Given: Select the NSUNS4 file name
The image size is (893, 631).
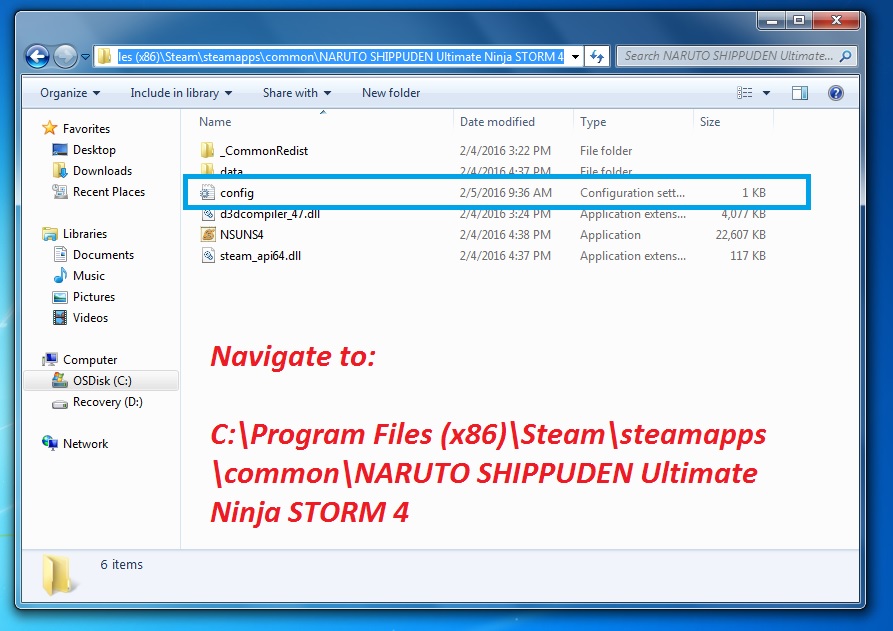Looking at the screenshot, I should point(241,235).
